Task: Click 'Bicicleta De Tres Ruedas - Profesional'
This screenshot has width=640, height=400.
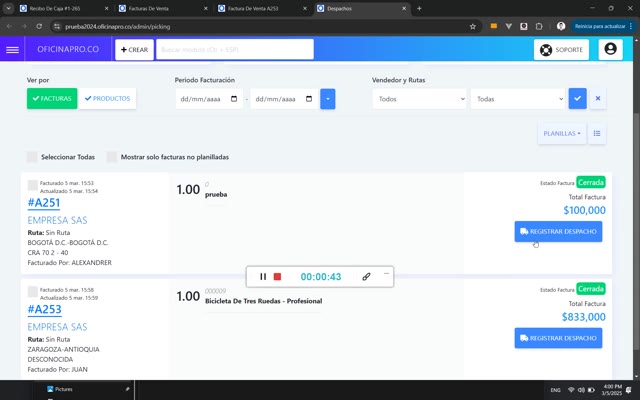Action: coord(263,301)
